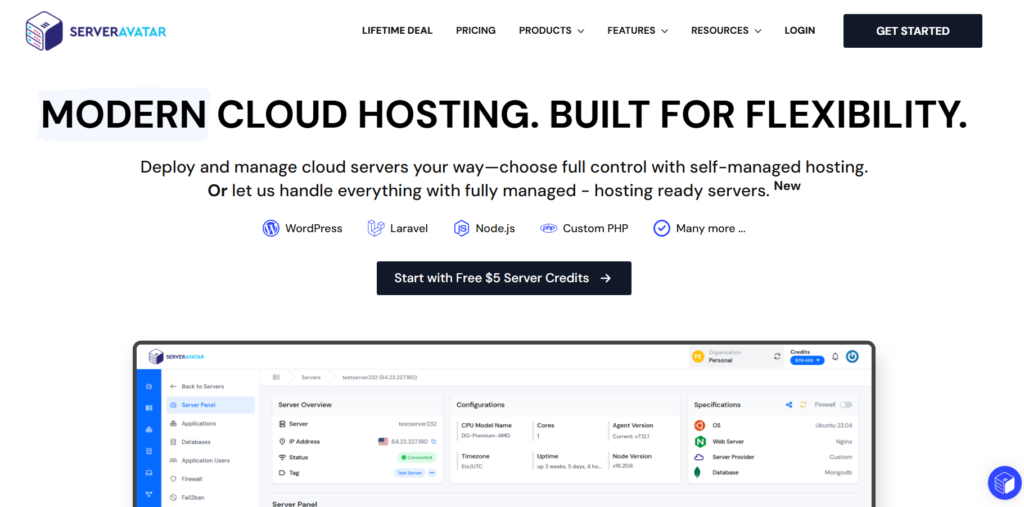
Task: Click the Many more ... label
Action: pos(711,229)
